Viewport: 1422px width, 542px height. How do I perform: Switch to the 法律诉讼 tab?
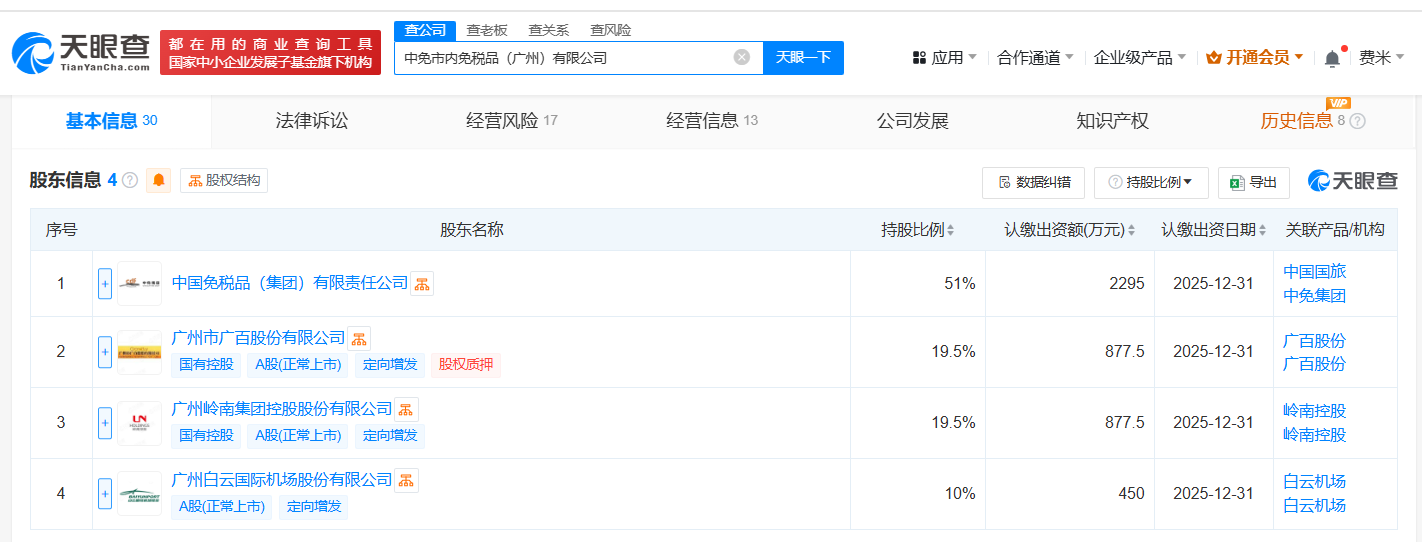(312, 121)
